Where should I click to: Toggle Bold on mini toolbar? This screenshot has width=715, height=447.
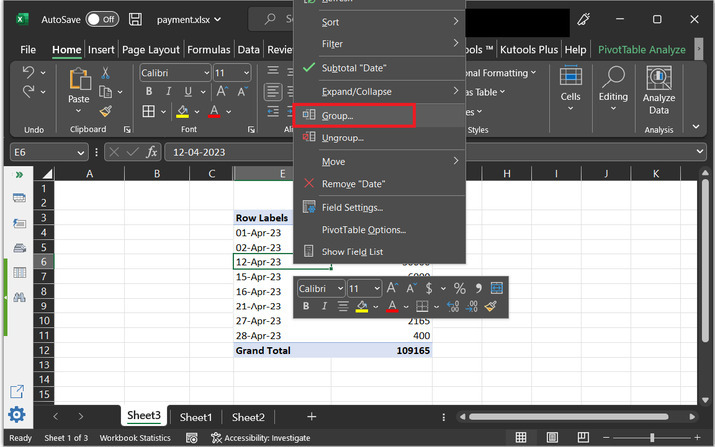coord(306,306)
